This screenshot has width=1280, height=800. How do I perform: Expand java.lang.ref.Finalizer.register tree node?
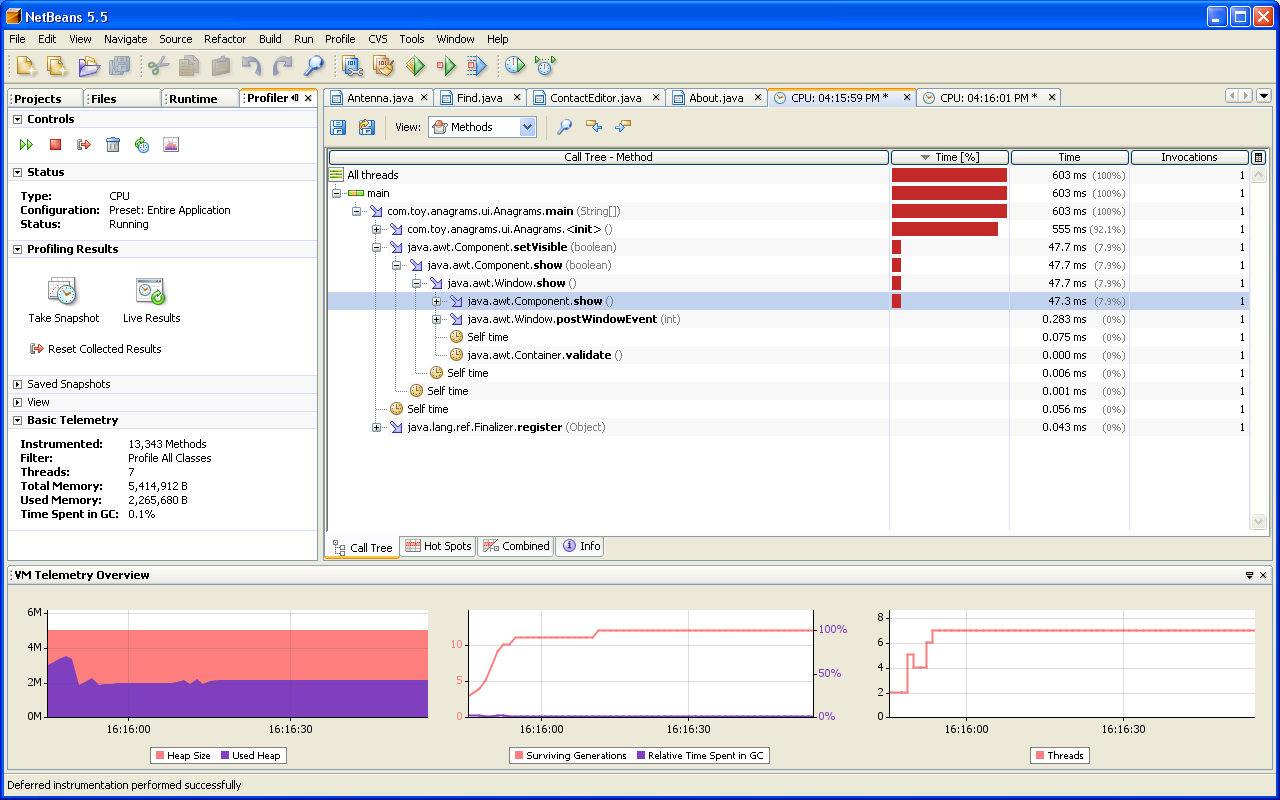(377, 427)
